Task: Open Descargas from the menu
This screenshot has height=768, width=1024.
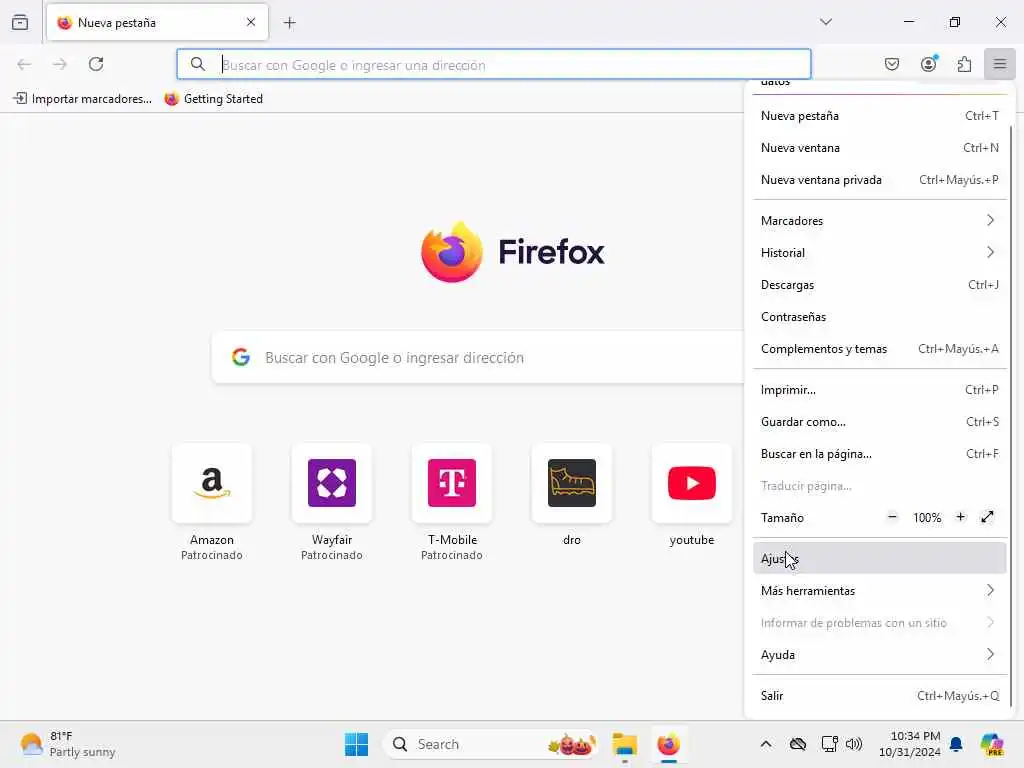Action: click(x=879, y=285)
